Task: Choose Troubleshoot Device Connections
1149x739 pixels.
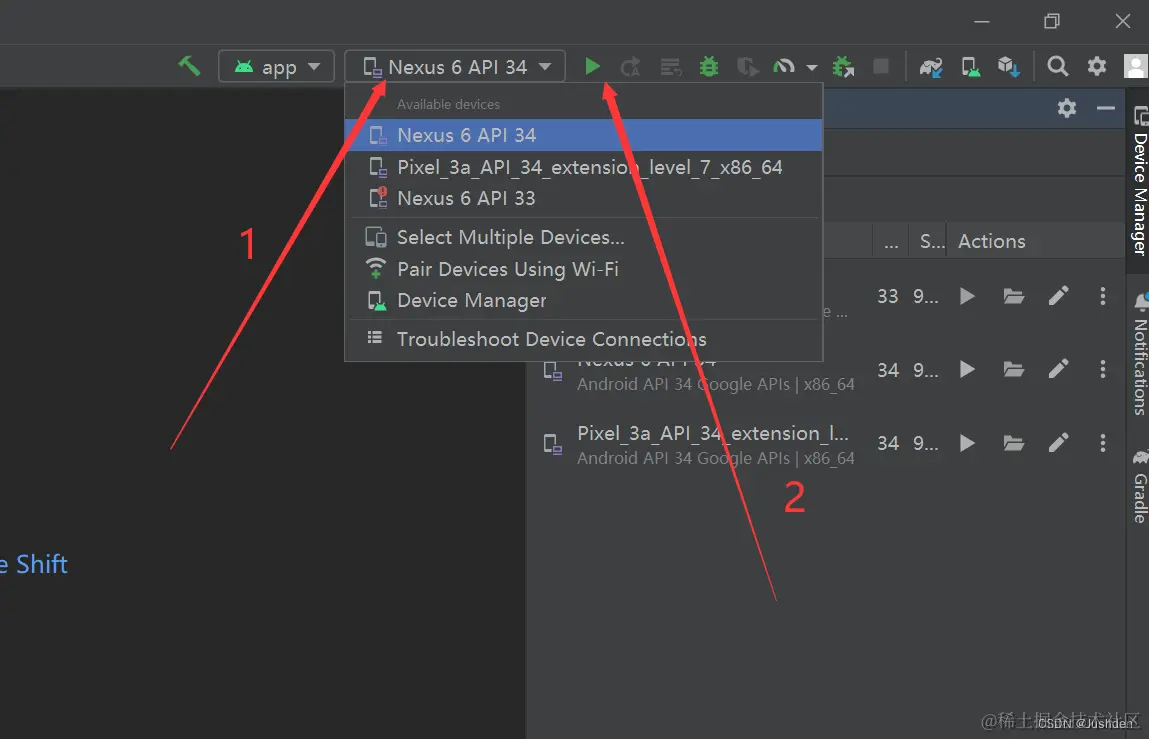Action: pyautogui.click(x=583, y=339)
